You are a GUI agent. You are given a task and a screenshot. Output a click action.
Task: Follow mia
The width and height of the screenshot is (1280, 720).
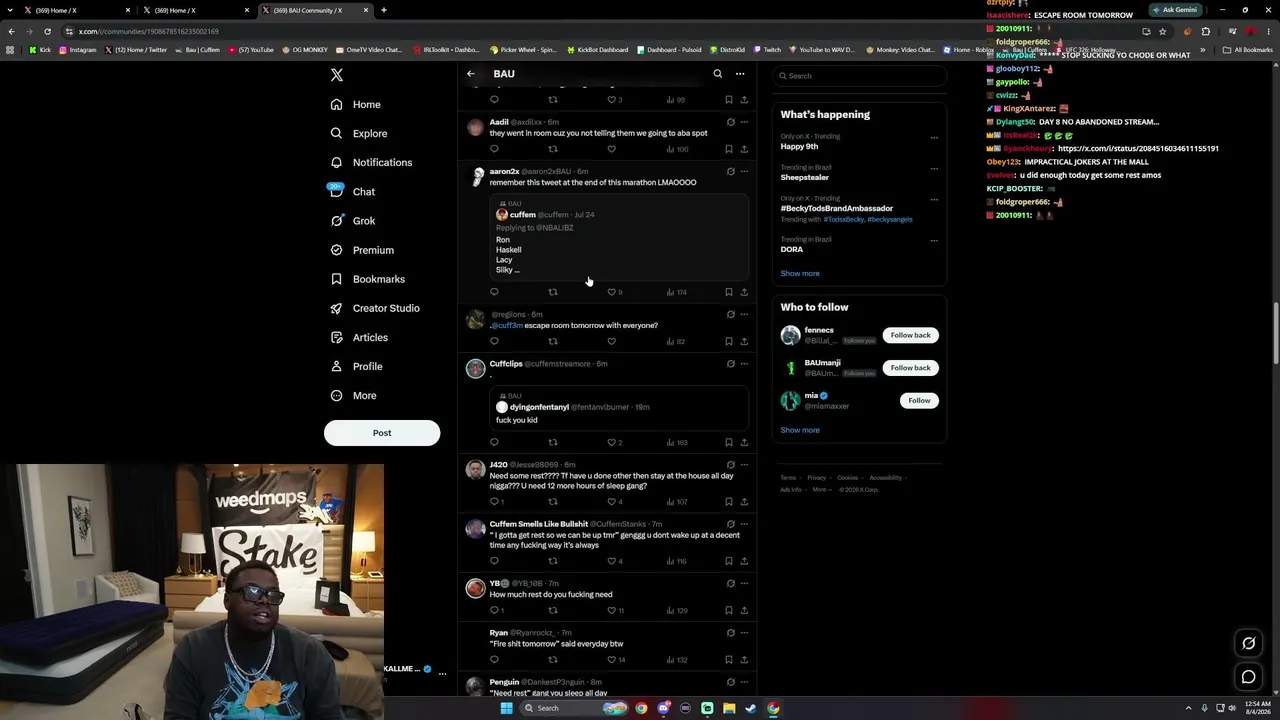coord(919,400)
